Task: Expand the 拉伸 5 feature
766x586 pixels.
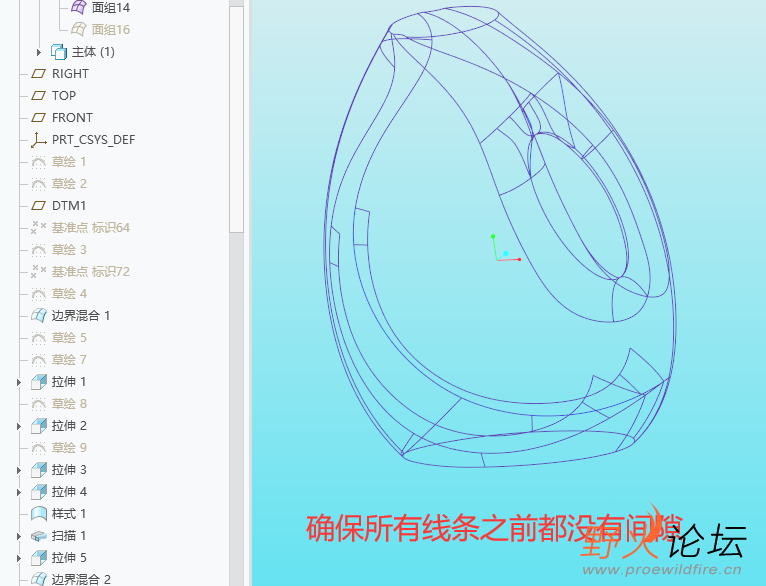Action: 19,558
